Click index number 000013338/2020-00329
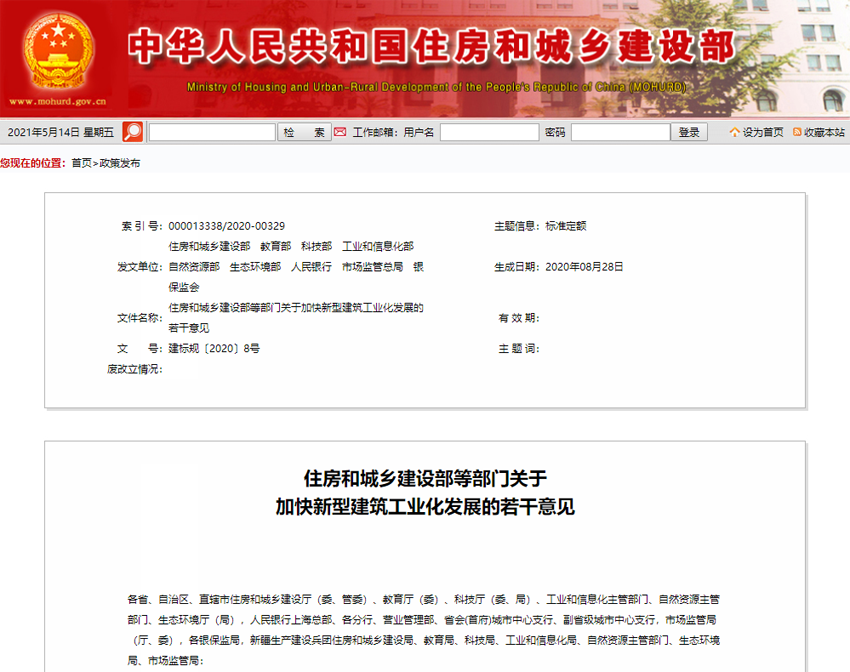 click(x=227, y=226)
